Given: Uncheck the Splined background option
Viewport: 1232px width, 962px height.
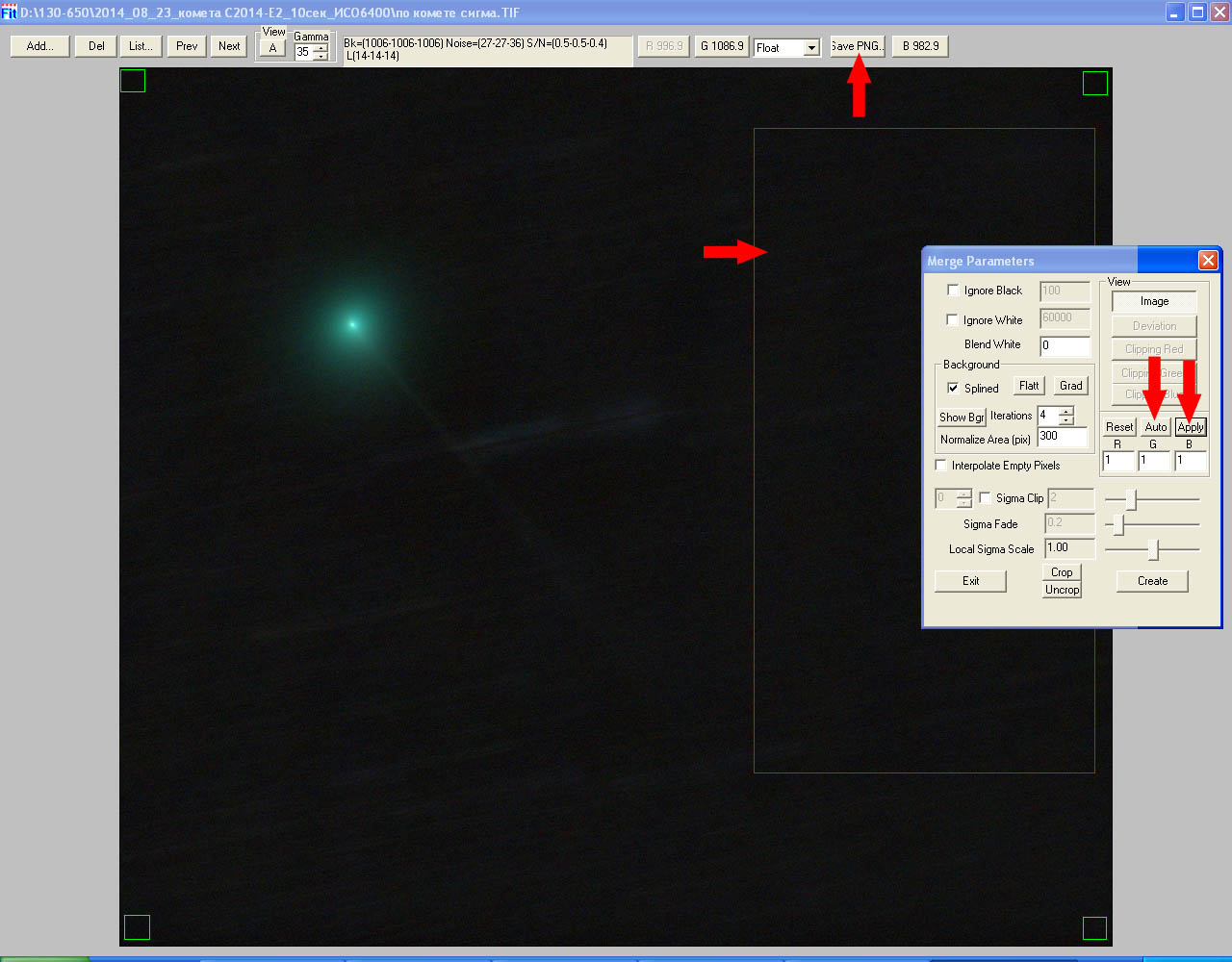Looking at the screenshot, I should [x=953, y=388].
